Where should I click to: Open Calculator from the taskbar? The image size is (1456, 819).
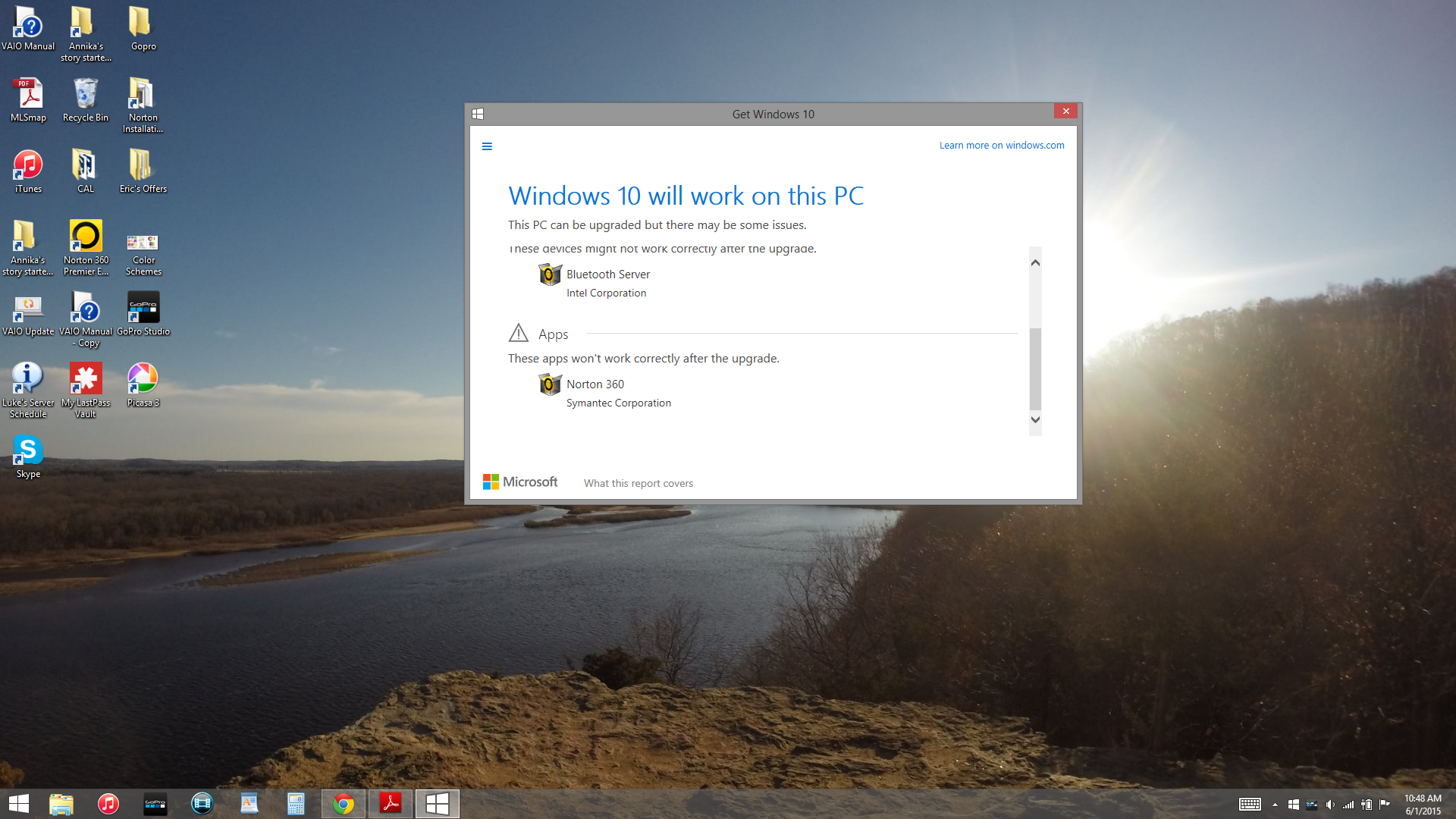[x=296, y=803]
